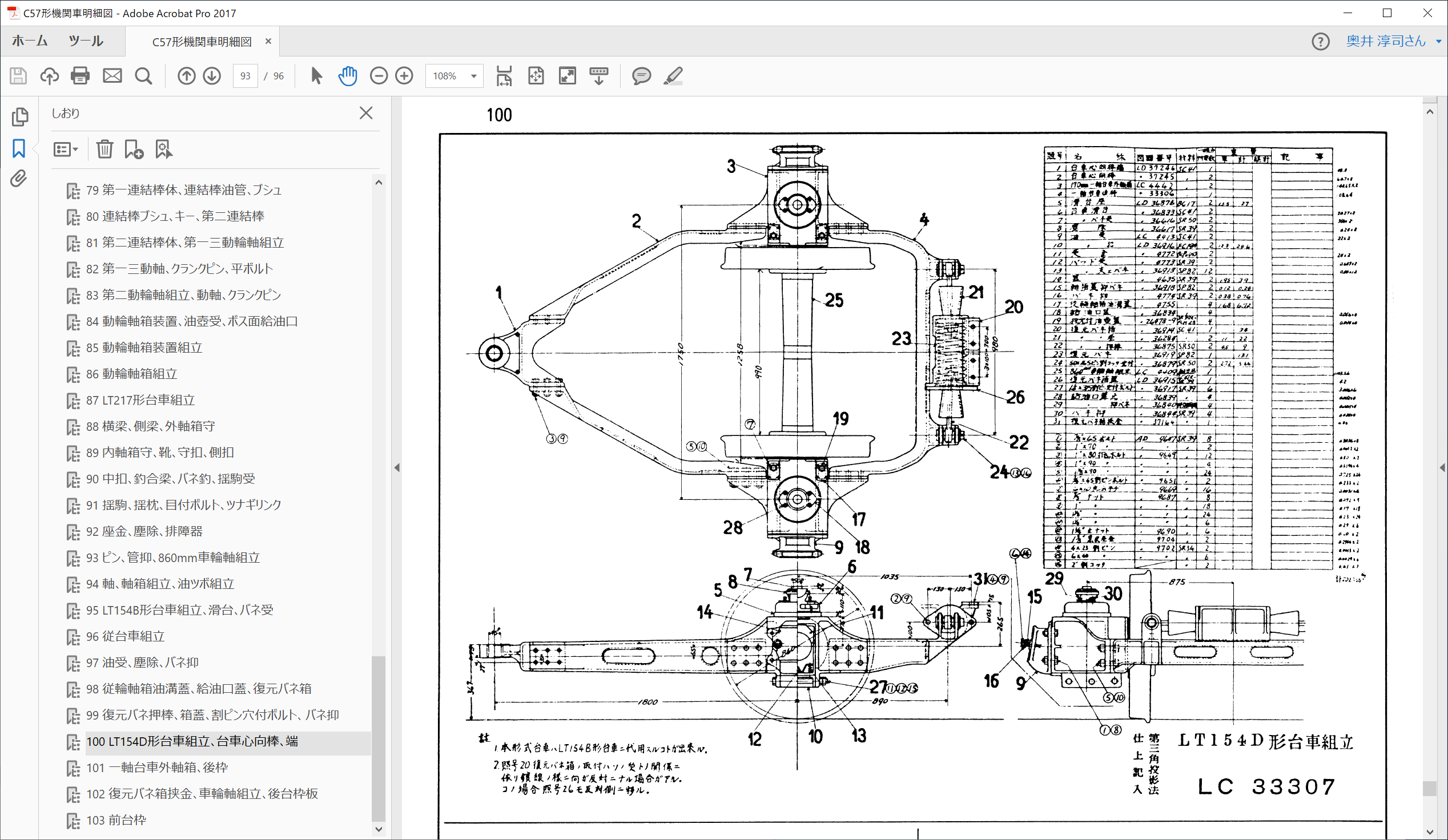
Task: Click document view scrollbar up arrow
Action: coord(1430,112)
